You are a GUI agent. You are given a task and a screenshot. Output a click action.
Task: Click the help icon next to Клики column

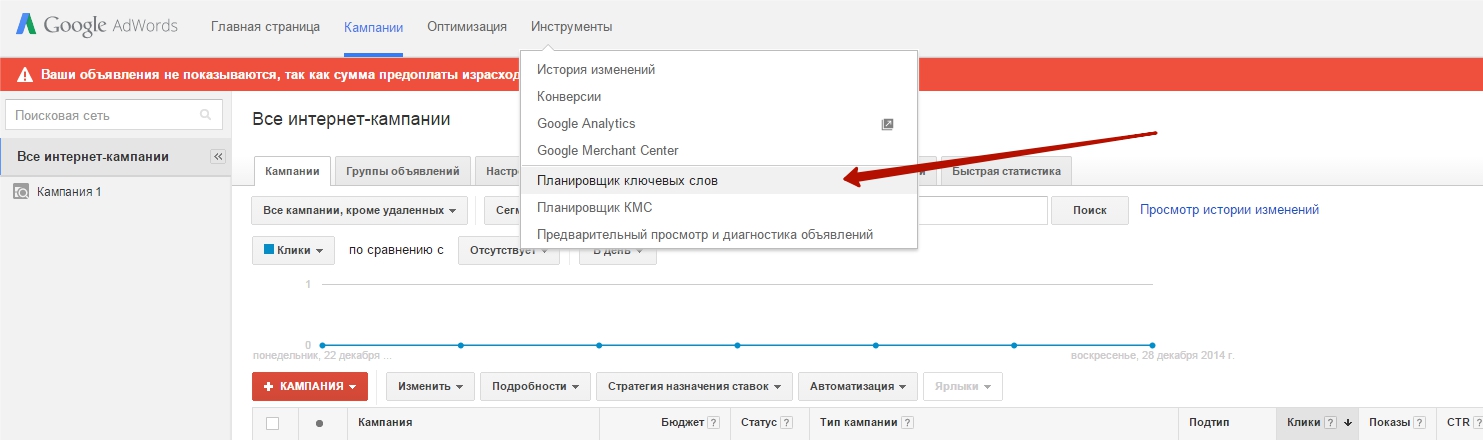pos(1331,423)
